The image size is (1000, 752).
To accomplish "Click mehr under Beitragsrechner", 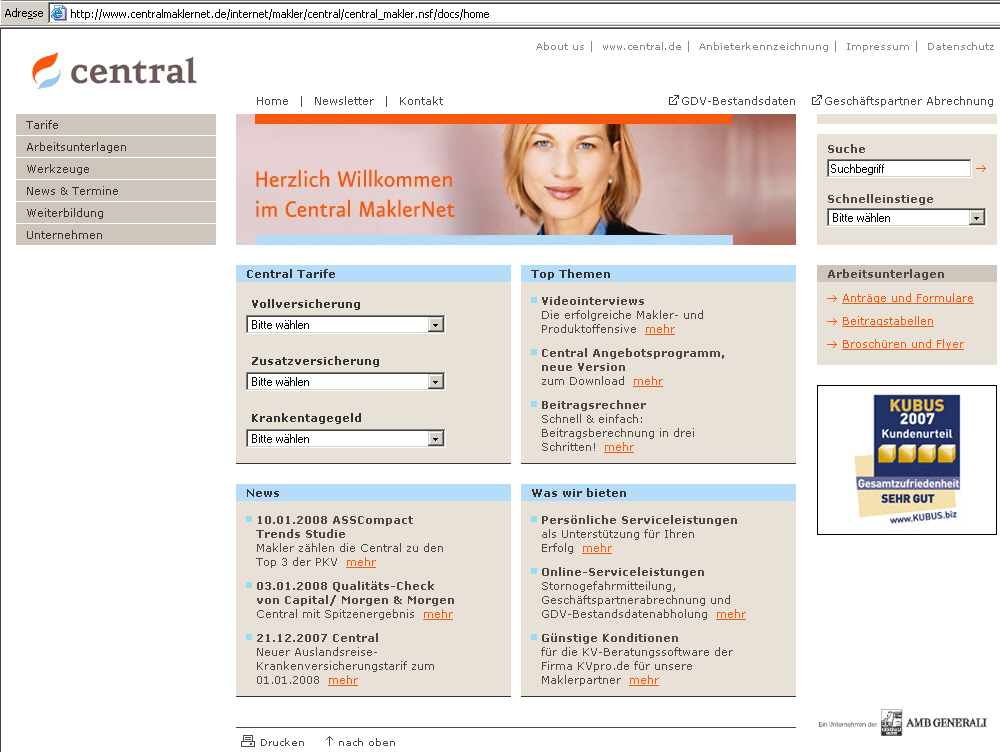I will [x=619, y=447].
